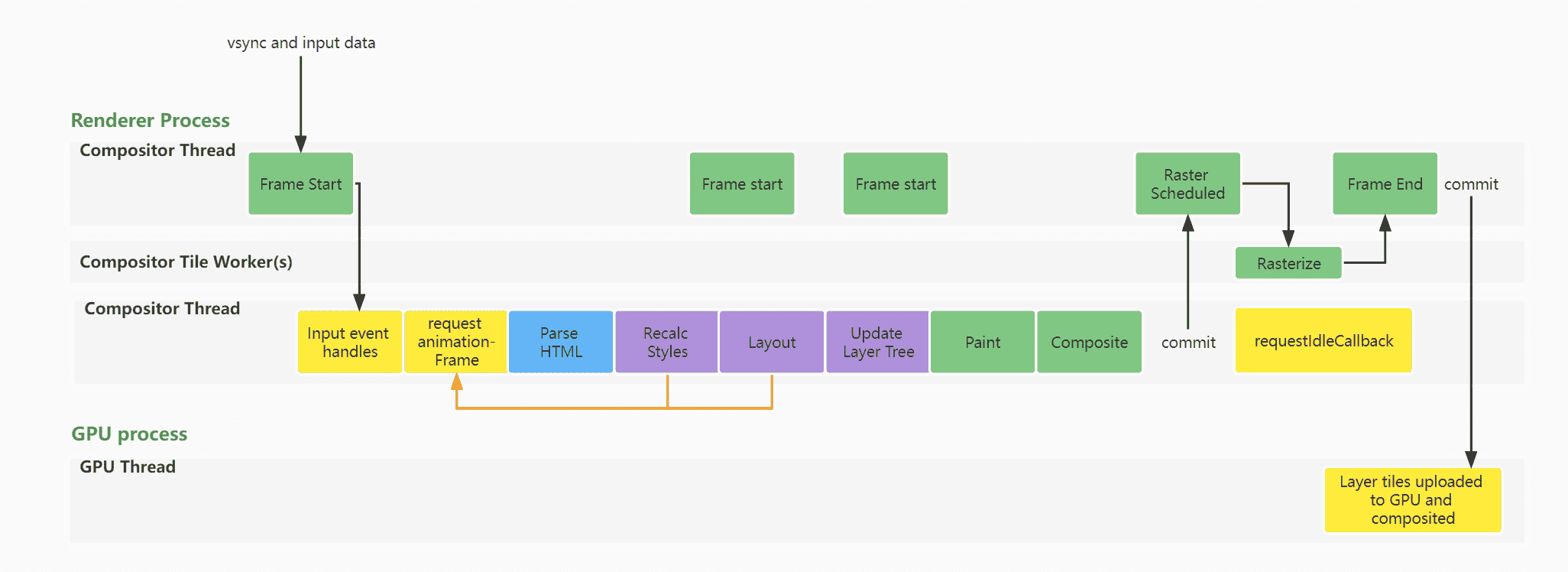Select the green Rasterize block
Screen dimensions: 1568x572
1288,263
